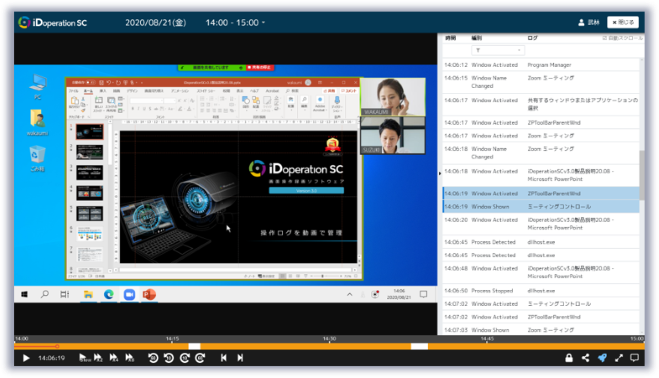Click the 時間 column header in log panel
Screen dimensions: 659x378
point(451,38)
